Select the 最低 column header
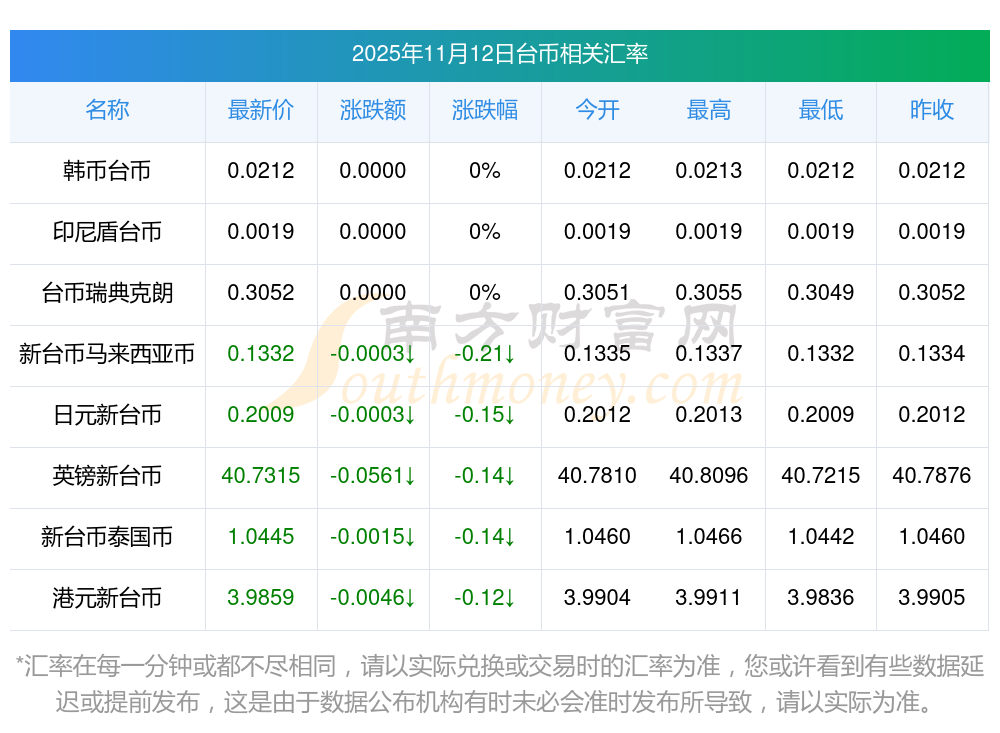This screenshot has width=1000, height=733. (821, 111)
